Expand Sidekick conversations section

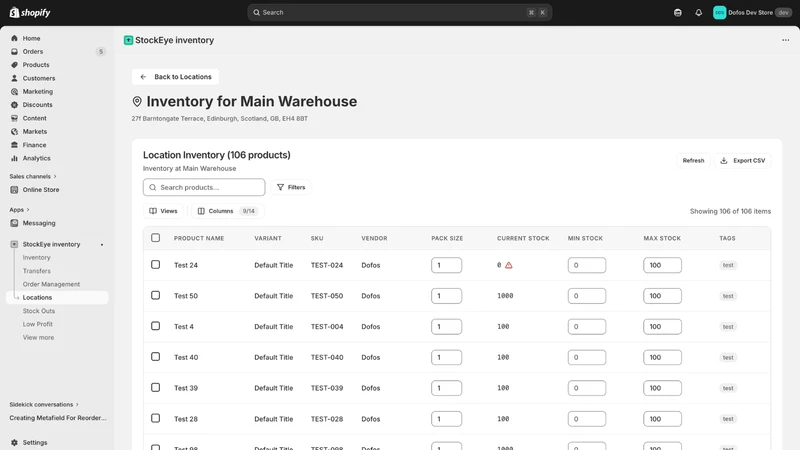pos(44,405)
